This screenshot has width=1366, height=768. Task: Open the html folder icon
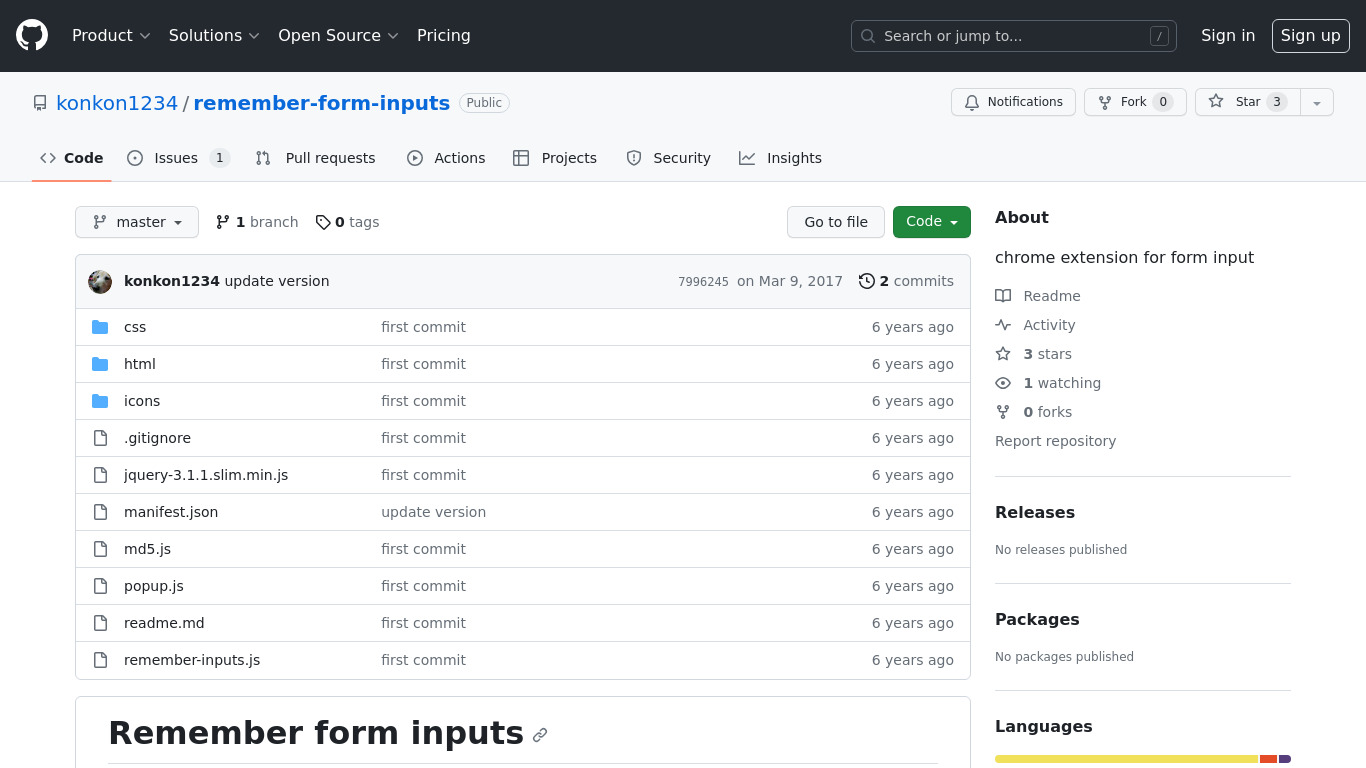pyautogui.click(x=100, y=364)
